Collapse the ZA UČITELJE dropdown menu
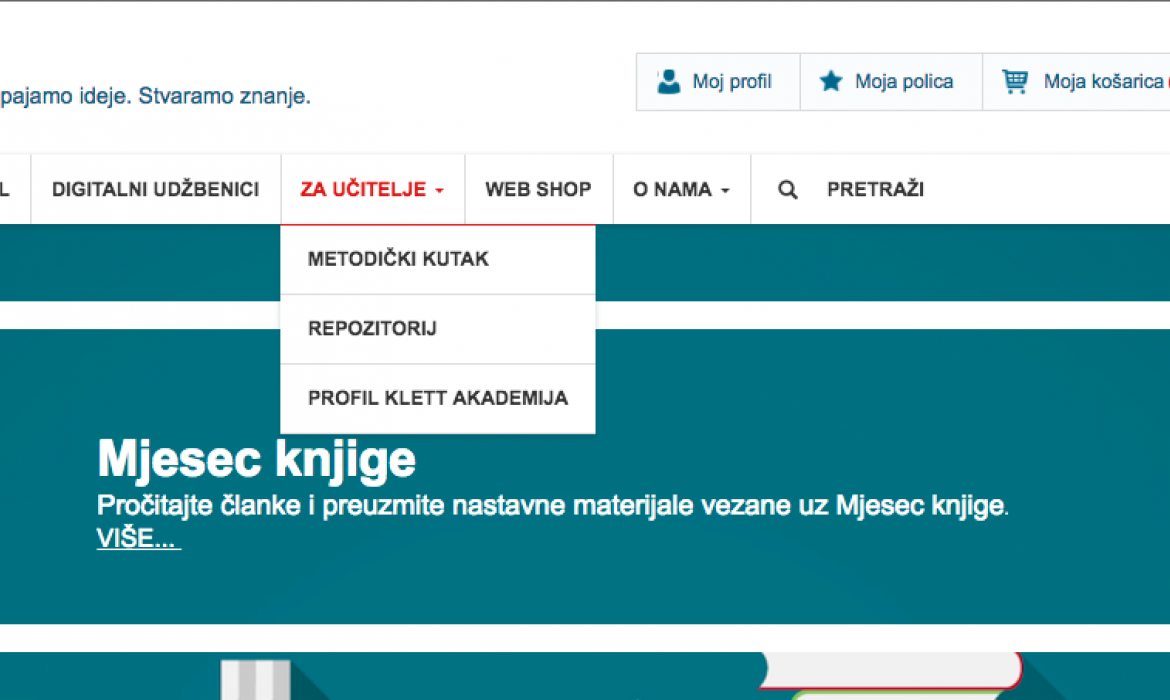This screenshot has height=700, width=1170. pyautogui.click(x=363, y=189)
